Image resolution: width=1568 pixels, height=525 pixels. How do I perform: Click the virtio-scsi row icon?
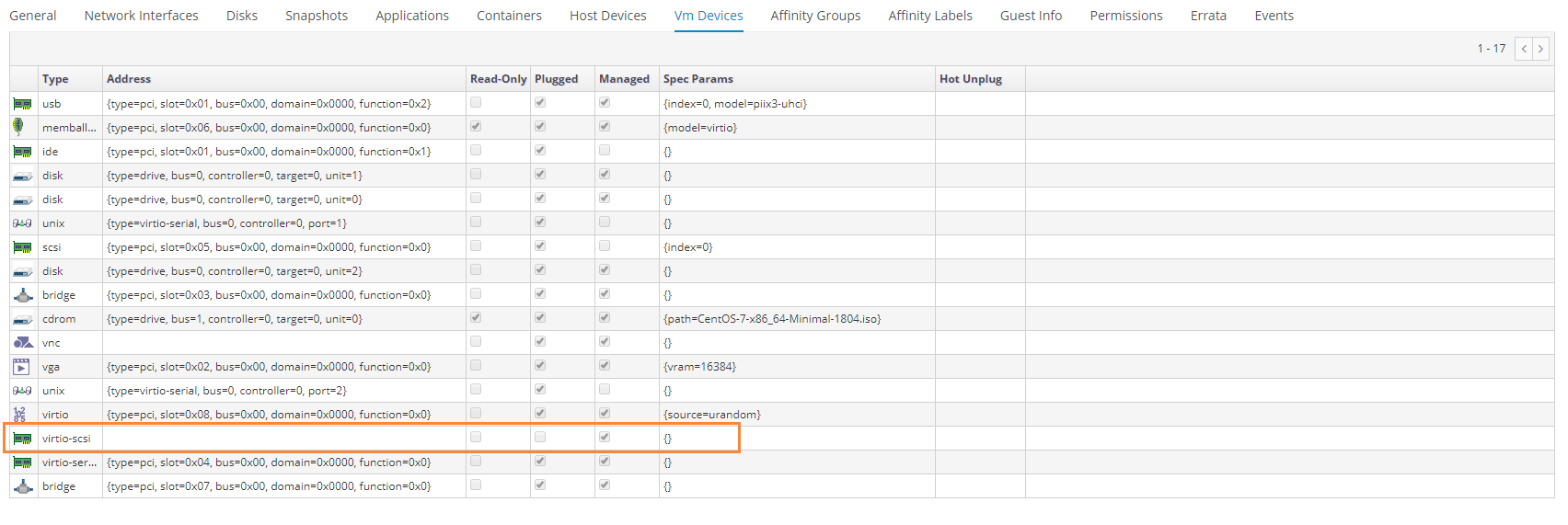tap(23, 439)
